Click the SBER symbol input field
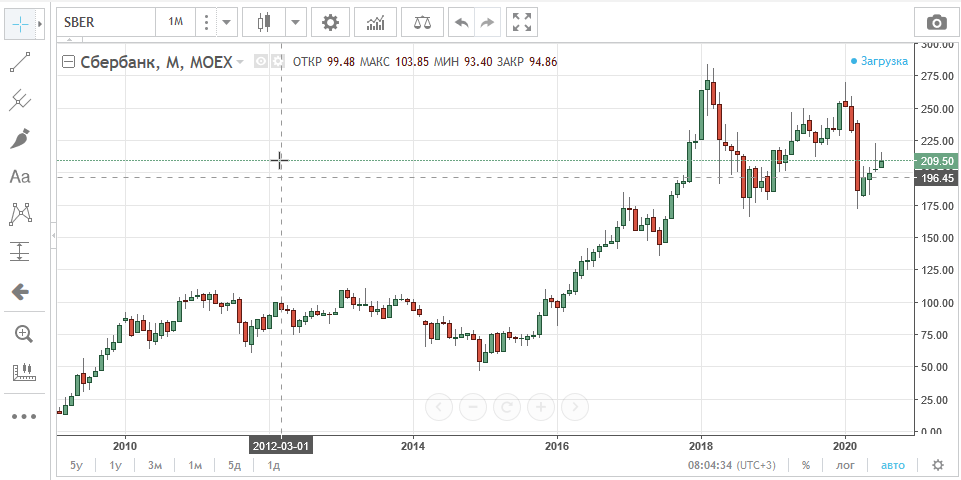Viewport: 961px width, 480px height. [x=105, y=23]
